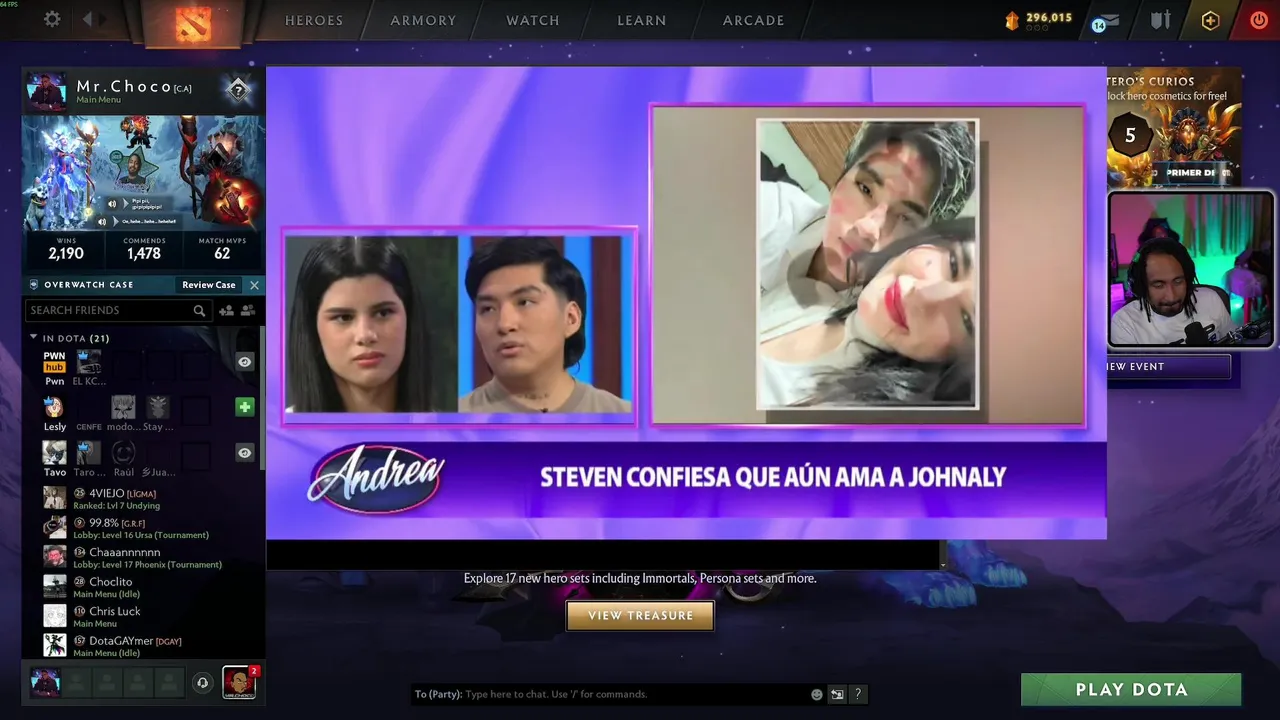The width and height of the screenshot is (1280, 720).
Task: Click the Mr.Choco profile name
Action: tap(124, 87)
